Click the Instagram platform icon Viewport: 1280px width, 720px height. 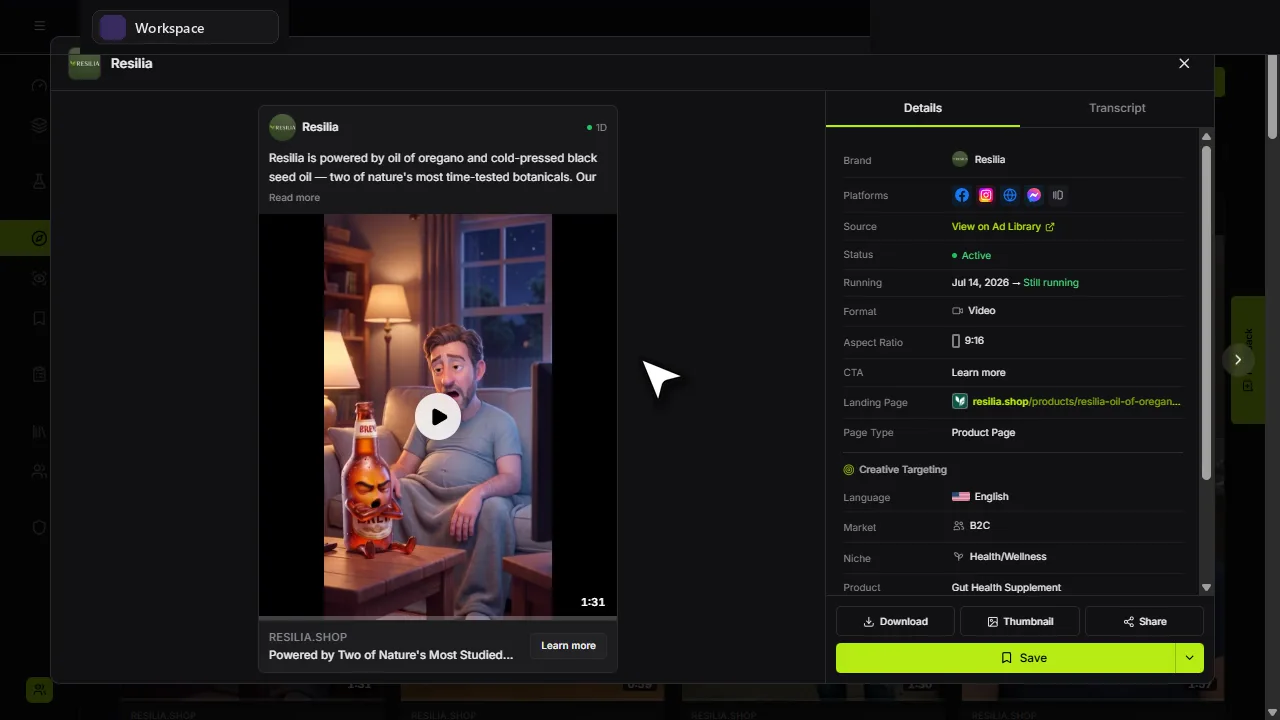(986, 195)
